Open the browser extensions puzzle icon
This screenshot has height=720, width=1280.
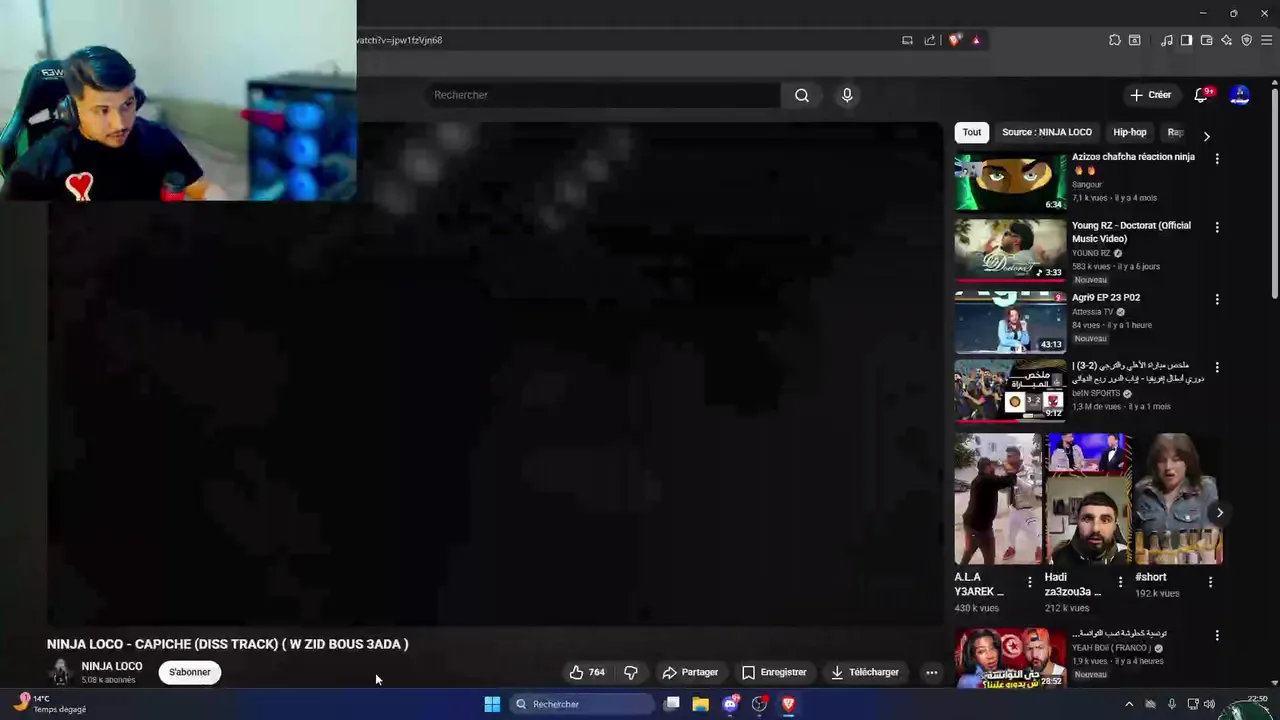1115,40
